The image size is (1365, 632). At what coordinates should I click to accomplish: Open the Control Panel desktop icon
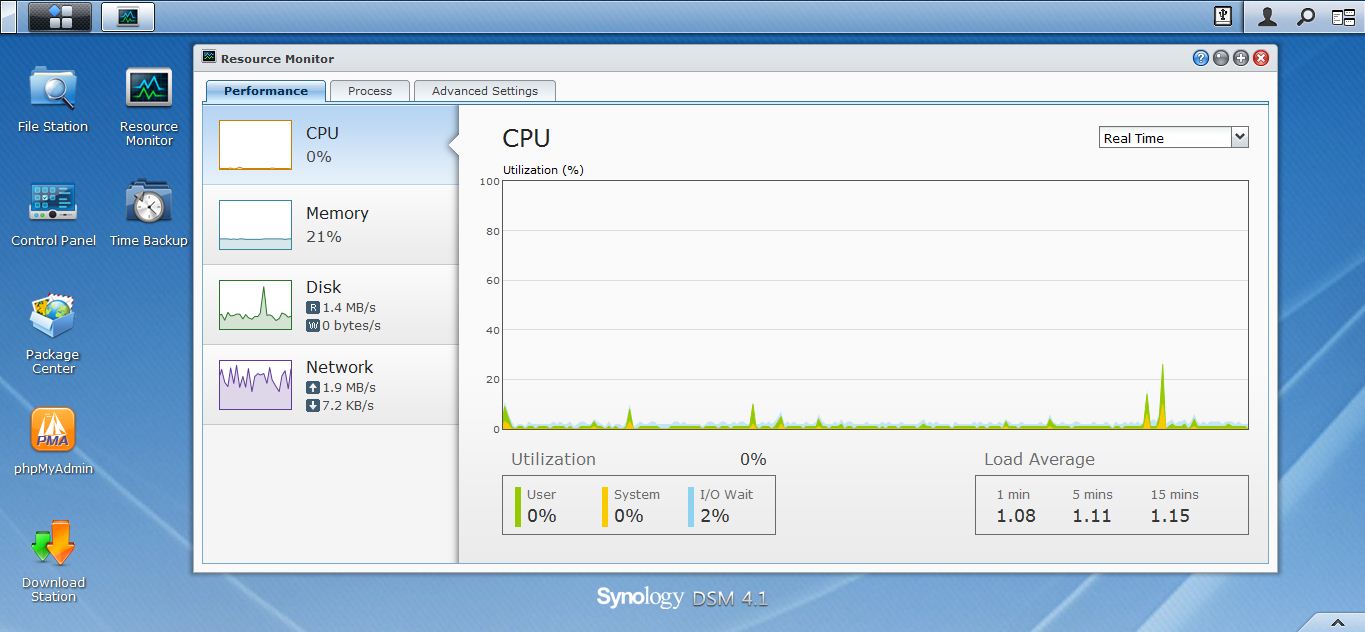coord(53,203)
